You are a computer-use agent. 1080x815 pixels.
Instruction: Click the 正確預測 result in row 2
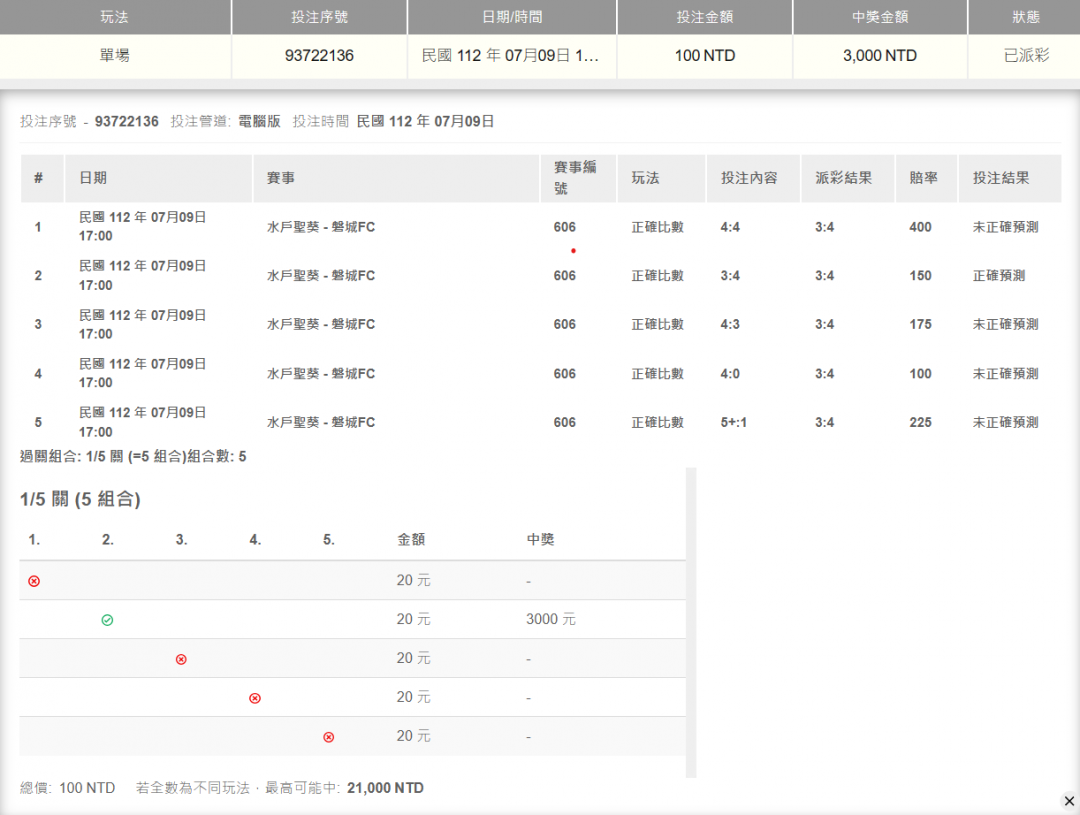tap(1001, 276)
